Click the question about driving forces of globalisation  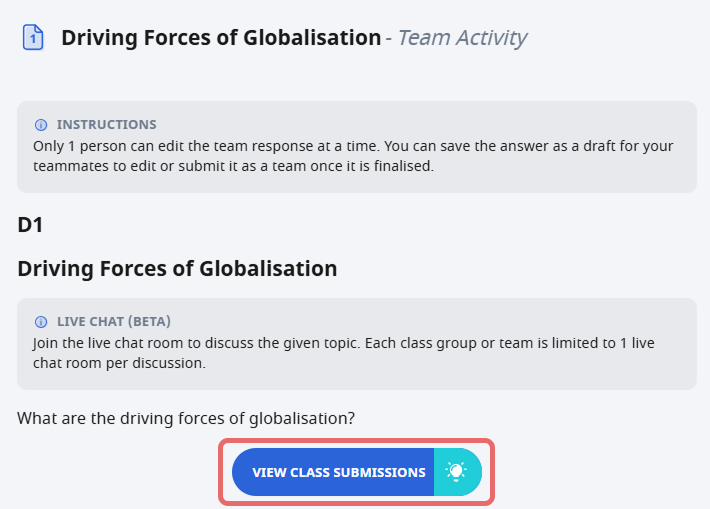[x=186, y=418]
